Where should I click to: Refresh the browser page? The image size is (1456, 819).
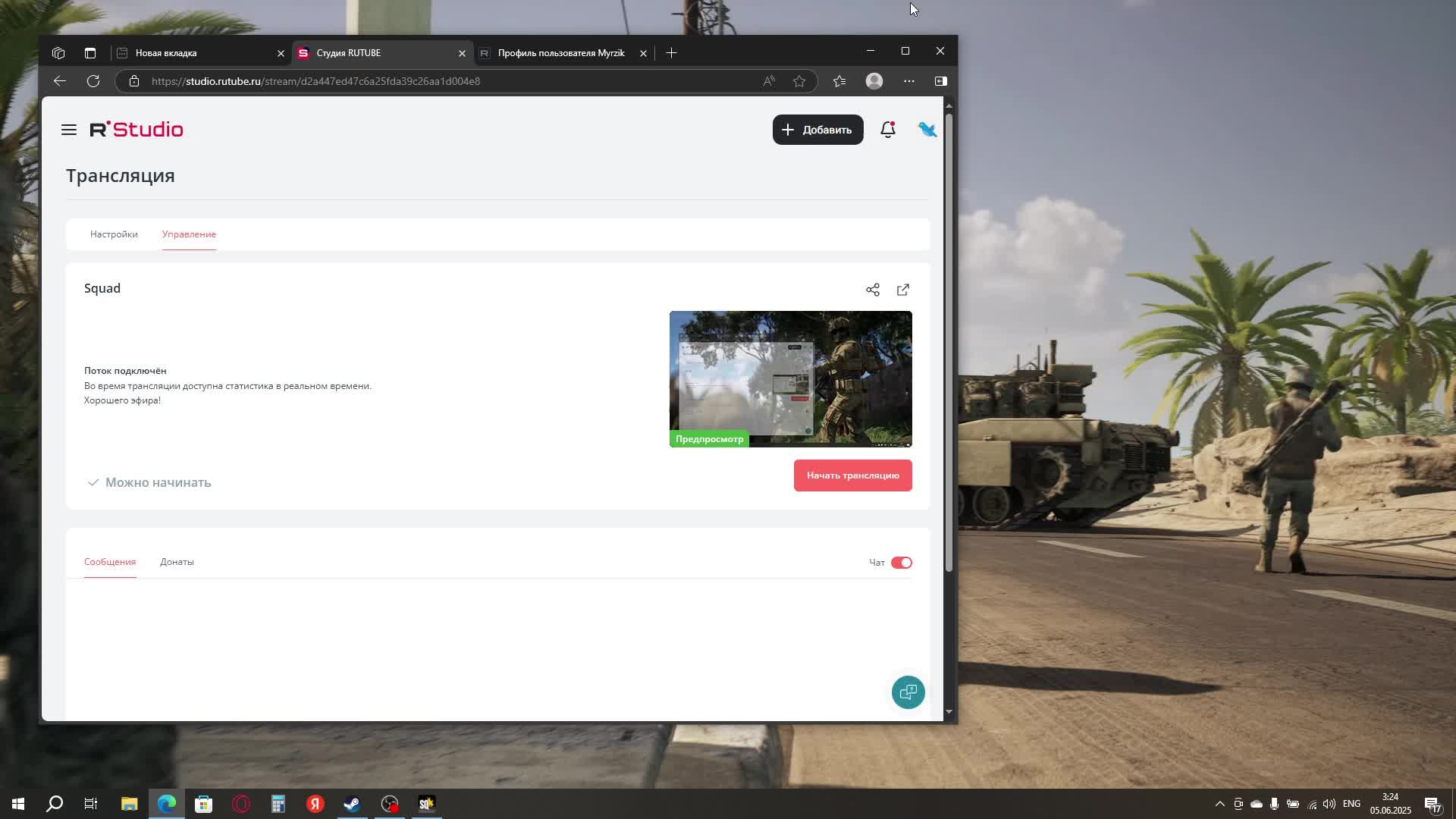pos(93,81)
